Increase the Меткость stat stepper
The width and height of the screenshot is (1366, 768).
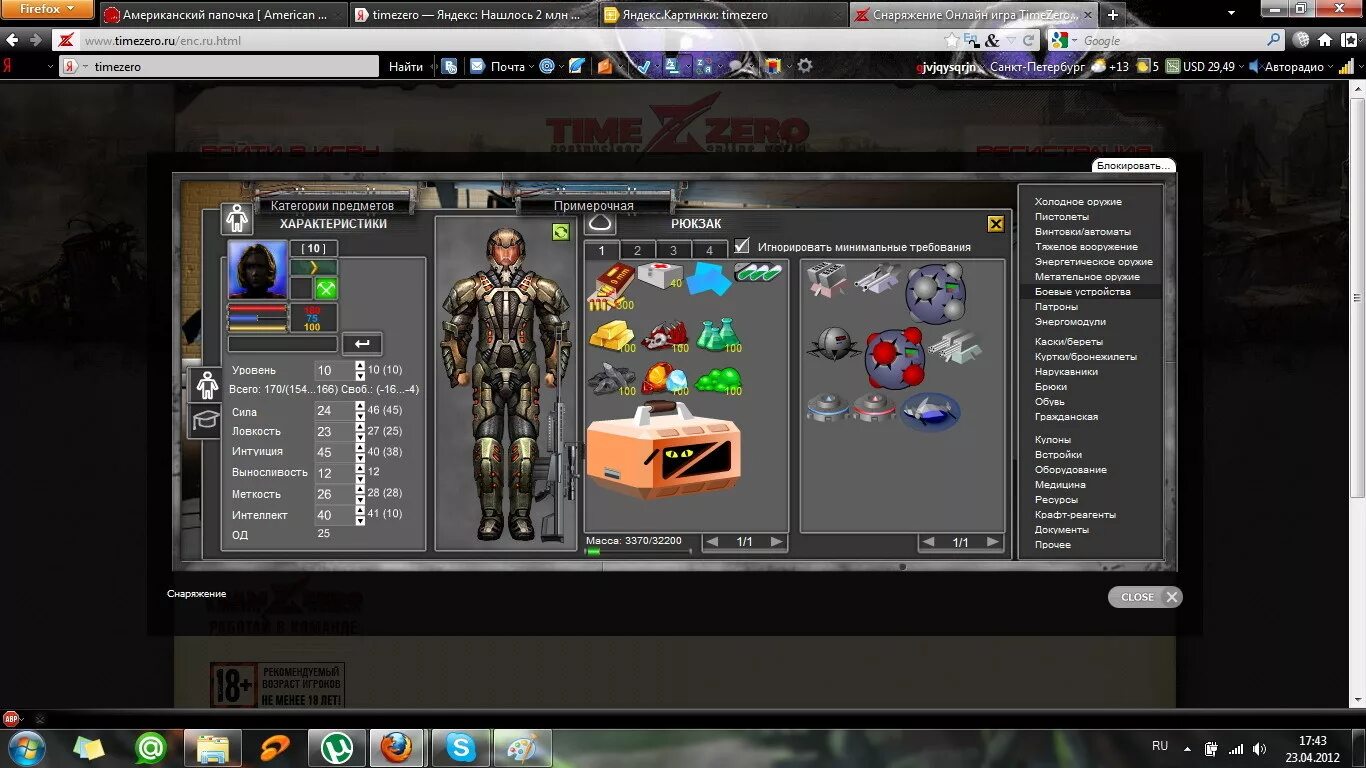pos(360,489)
